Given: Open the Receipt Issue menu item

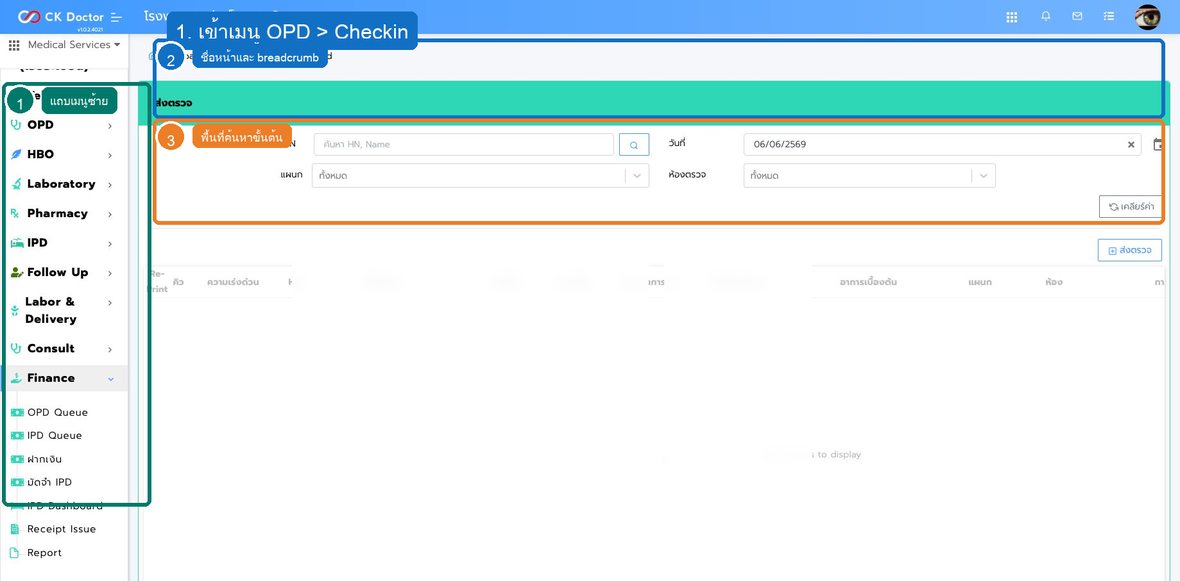Looking at the screenshot, I should (62, 529).
